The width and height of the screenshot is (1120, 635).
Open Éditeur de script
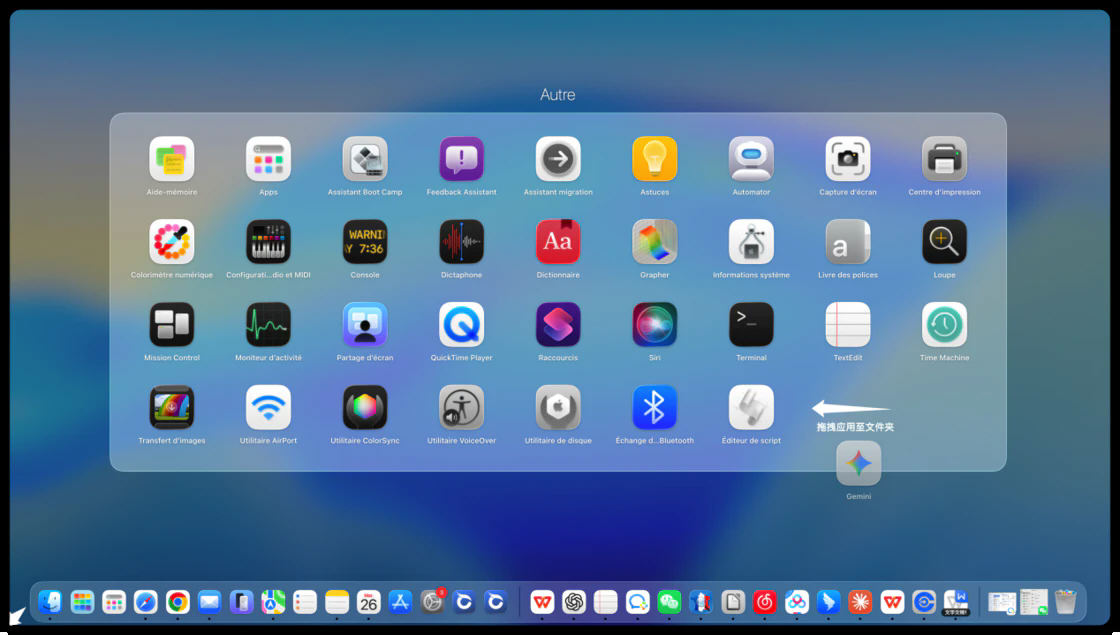point(751,407)
